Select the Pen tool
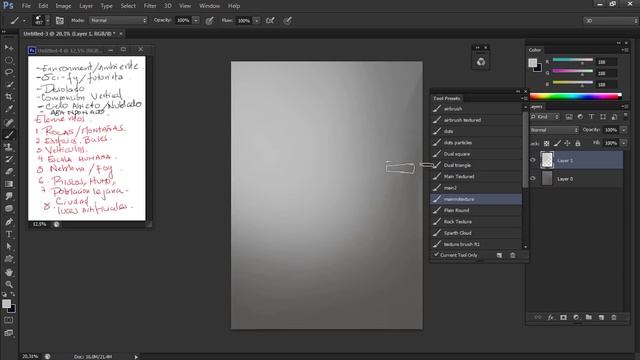The height and width of the screenshot is (360, 640). 9,222
